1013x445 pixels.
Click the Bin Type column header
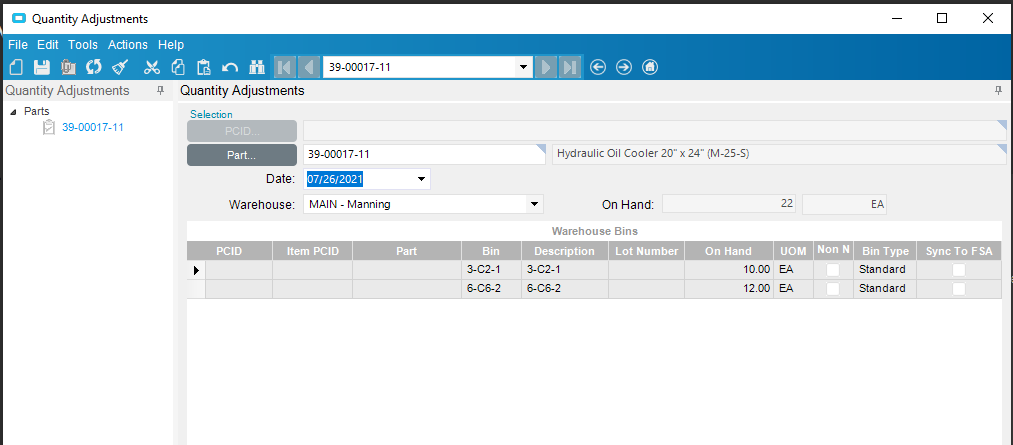pos(884,251)
